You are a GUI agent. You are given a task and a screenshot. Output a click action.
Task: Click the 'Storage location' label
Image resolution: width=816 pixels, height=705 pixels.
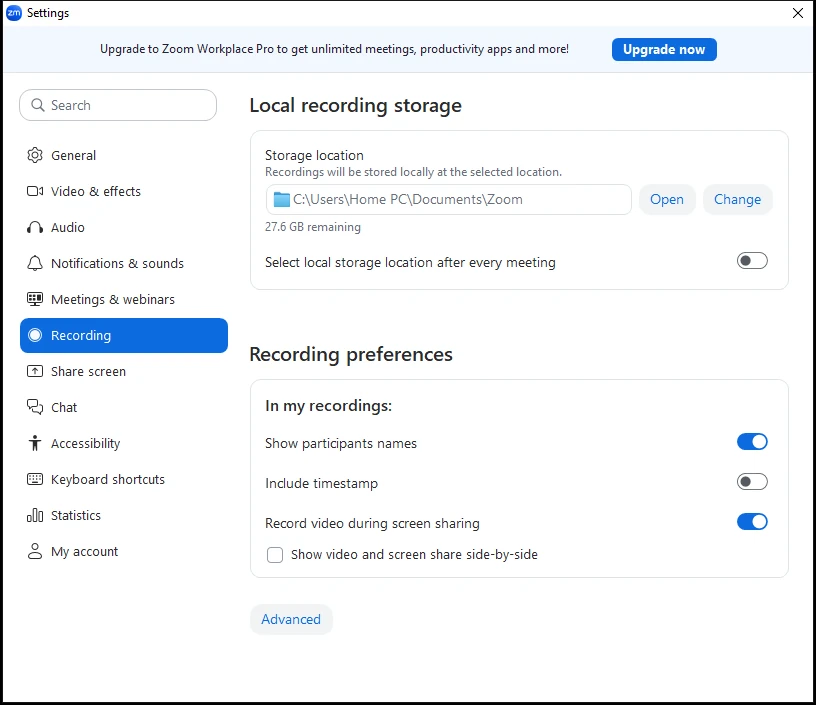tap(314, 155)
